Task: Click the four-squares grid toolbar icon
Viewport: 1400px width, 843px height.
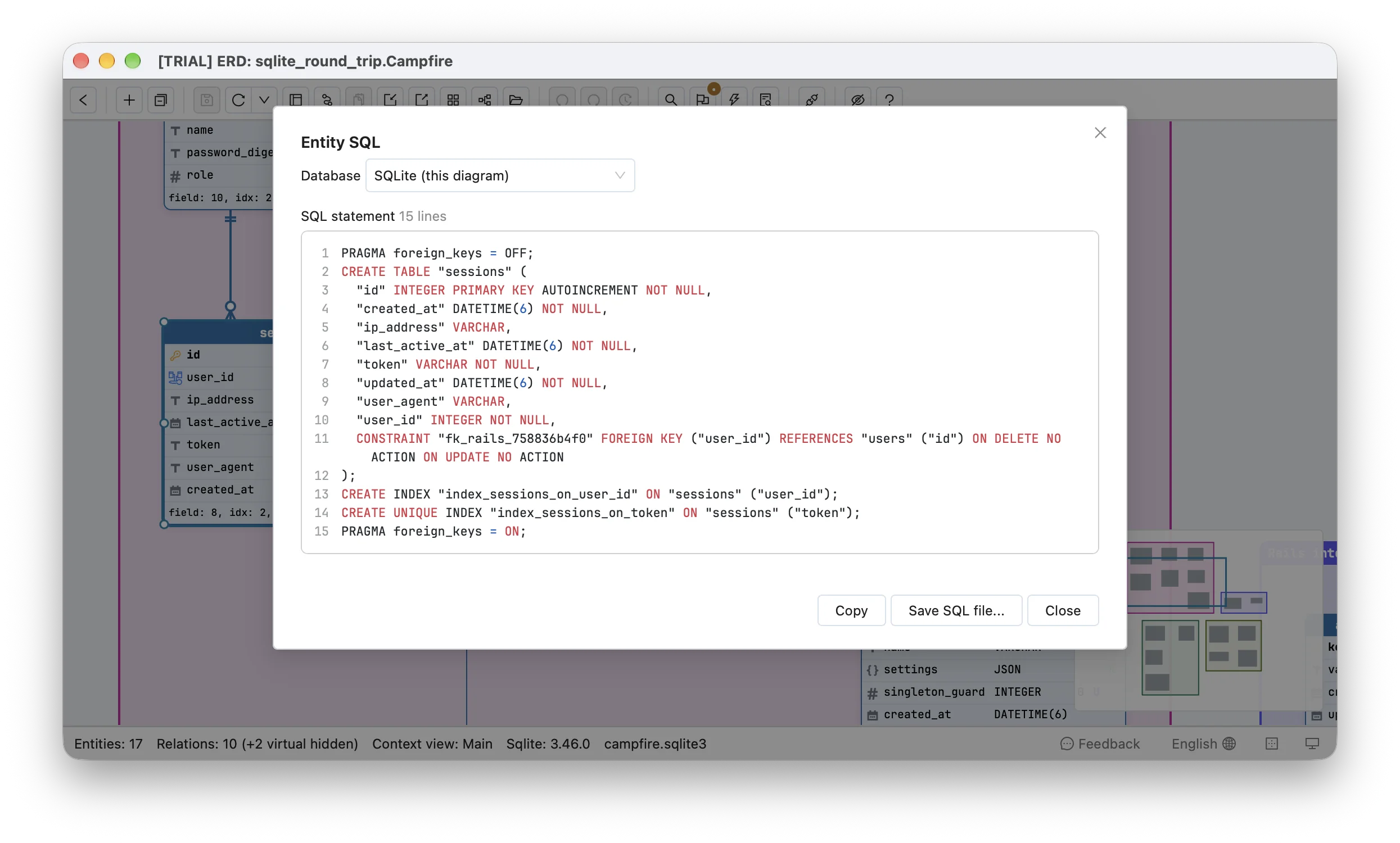Action: click(453, 100)
